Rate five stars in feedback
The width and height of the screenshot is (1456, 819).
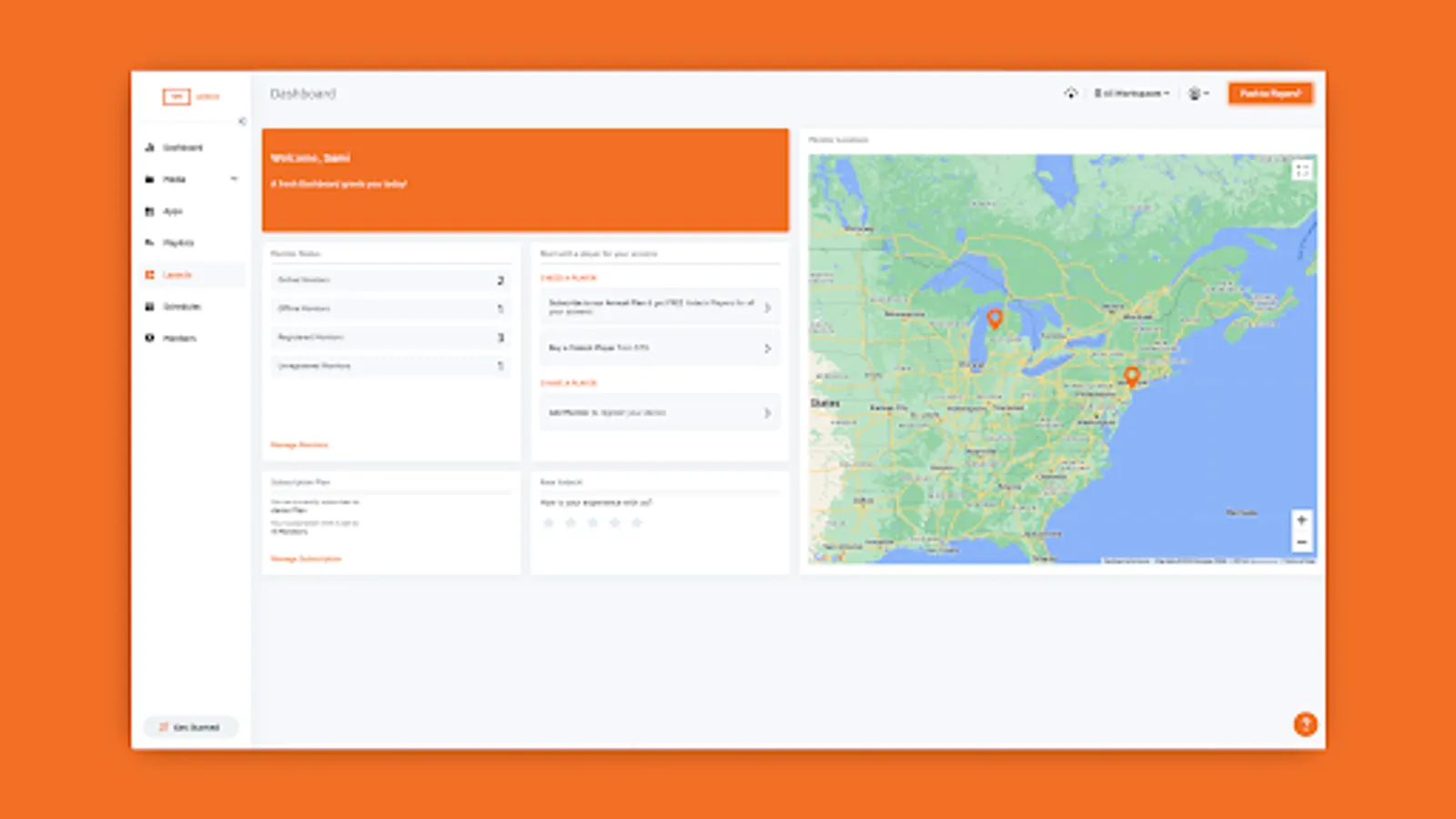(637, 523)
